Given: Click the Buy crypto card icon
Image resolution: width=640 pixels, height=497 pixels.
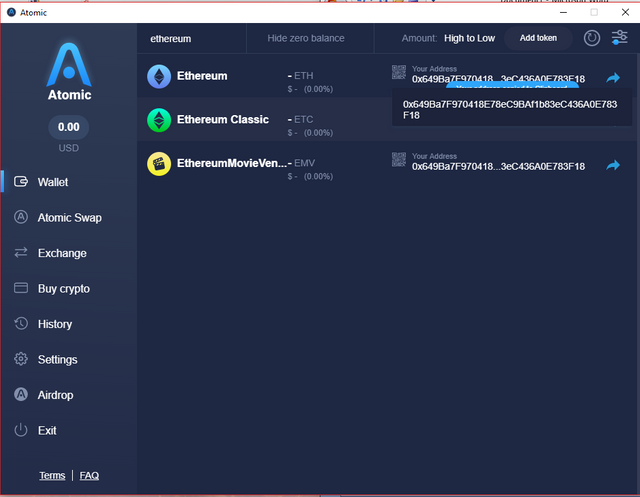Looking at the screenshot, I should [x=21, y=288].
